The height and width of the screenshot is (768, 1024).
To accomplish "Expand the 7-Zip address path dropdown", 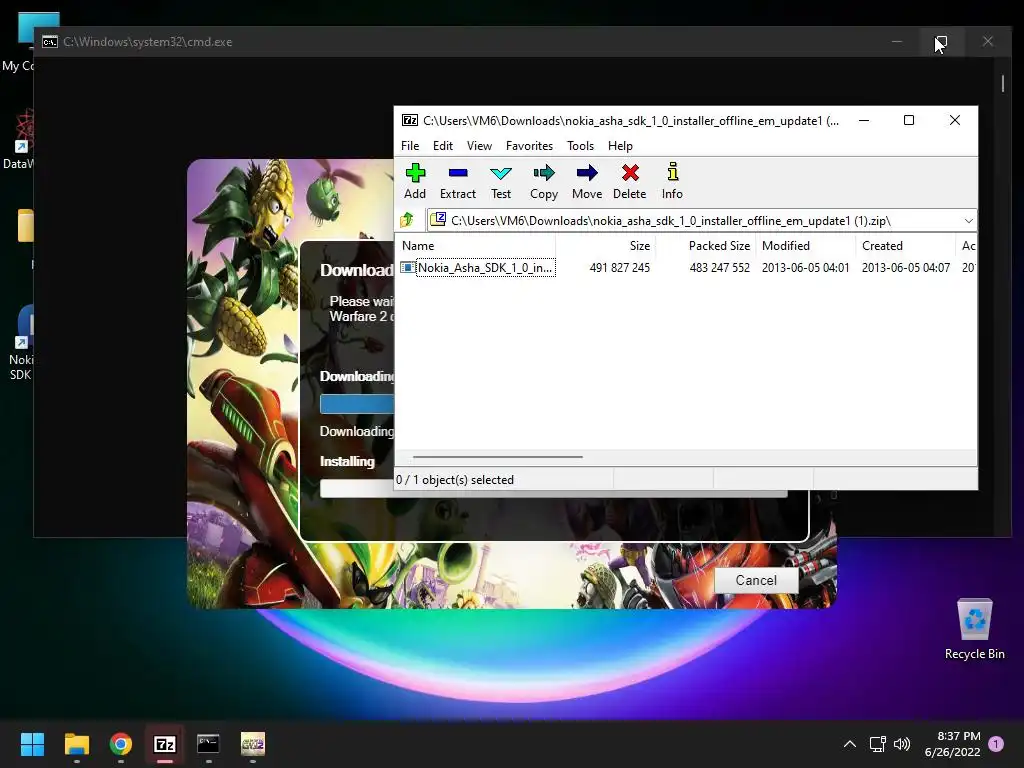I will [x=968, y=221].
